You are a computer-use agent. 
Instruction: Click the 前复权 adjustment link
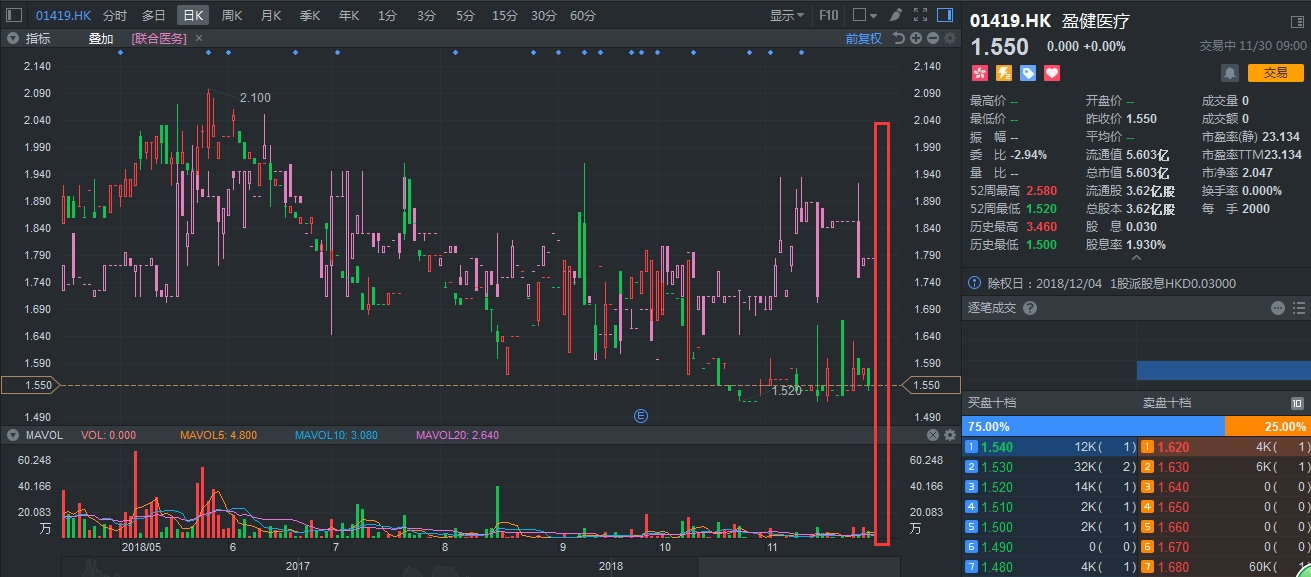pyautogui.click(x=863, y=39)
